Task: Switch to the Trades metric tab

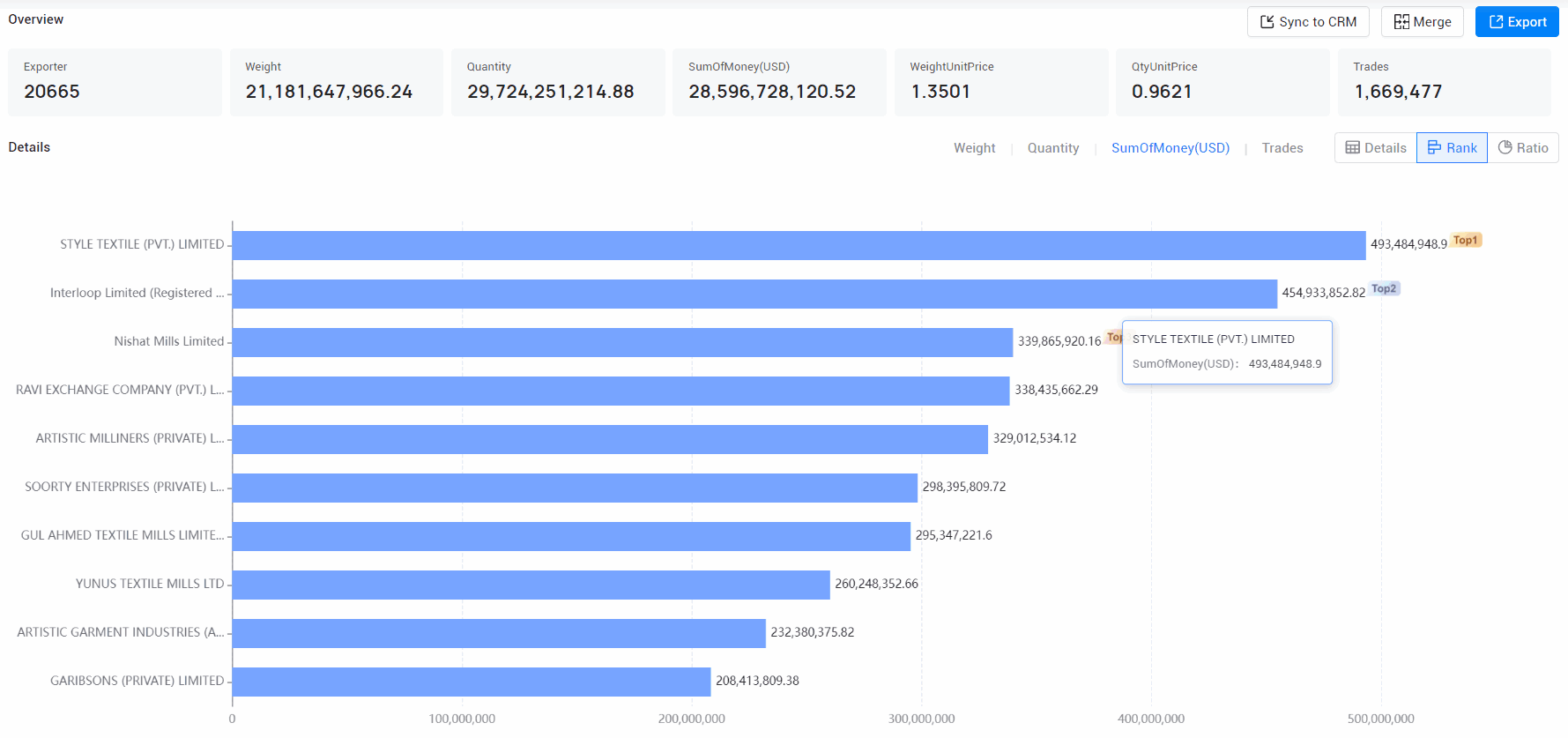Action: click(1282, 148)
